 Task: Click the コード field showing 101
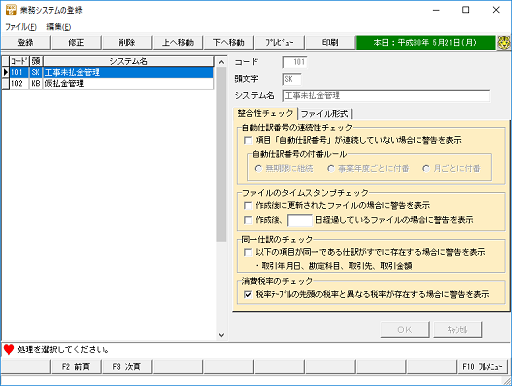click(295, 62)
